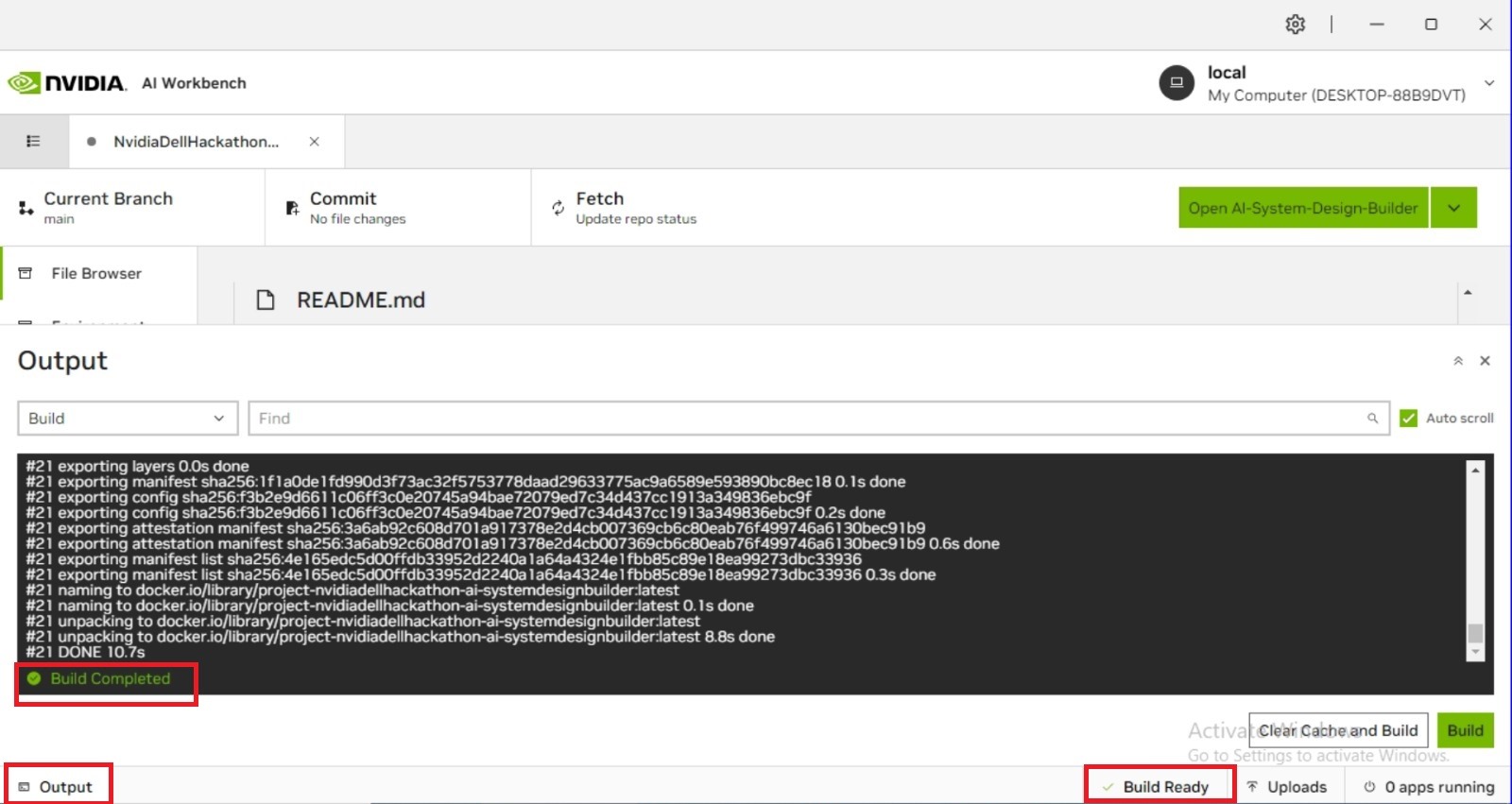Open Uploads in the status bar

[x=1286, y=787]
